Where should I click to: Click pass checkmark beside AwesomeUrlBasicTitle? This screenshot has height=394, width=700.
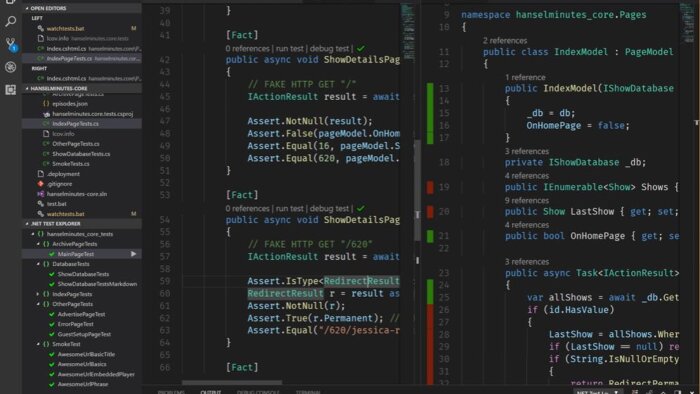point(52,355)
